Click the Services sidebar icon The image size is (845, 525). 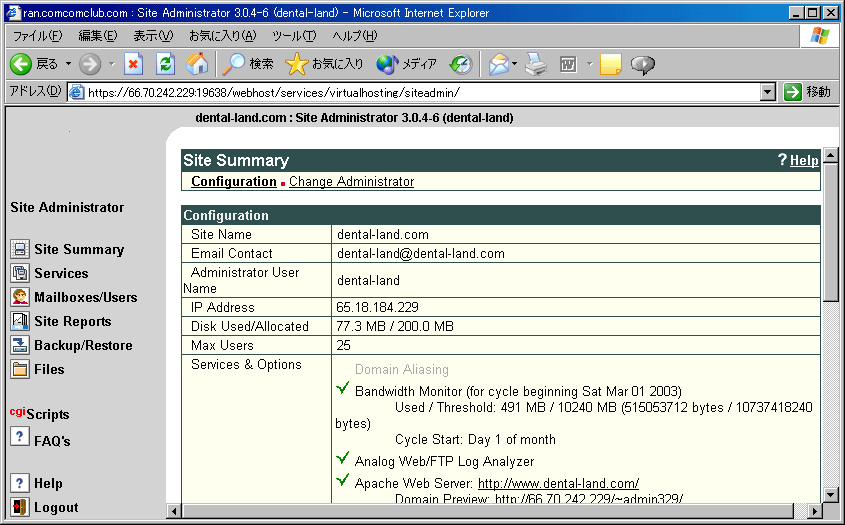(x=20, y=273)
